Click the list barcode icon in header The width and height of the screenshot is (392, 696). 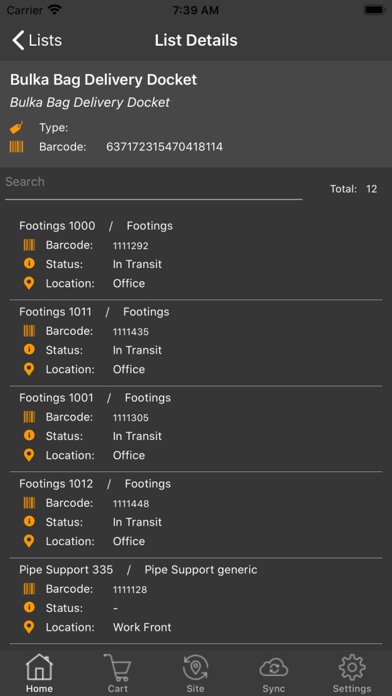(16, 146)
